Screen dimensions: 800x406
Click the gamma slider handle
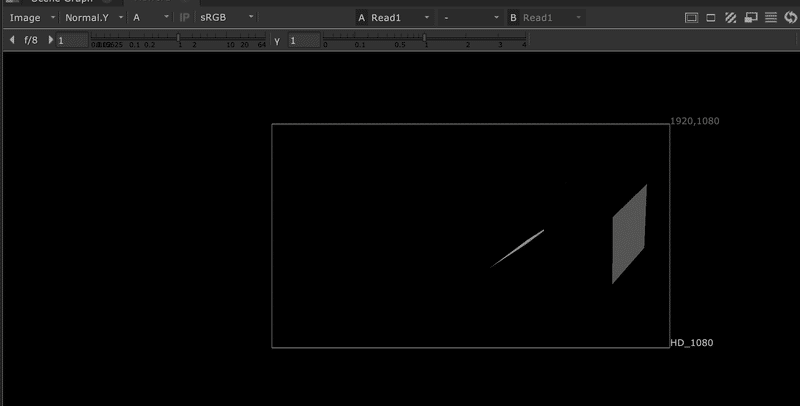point(424,37)
